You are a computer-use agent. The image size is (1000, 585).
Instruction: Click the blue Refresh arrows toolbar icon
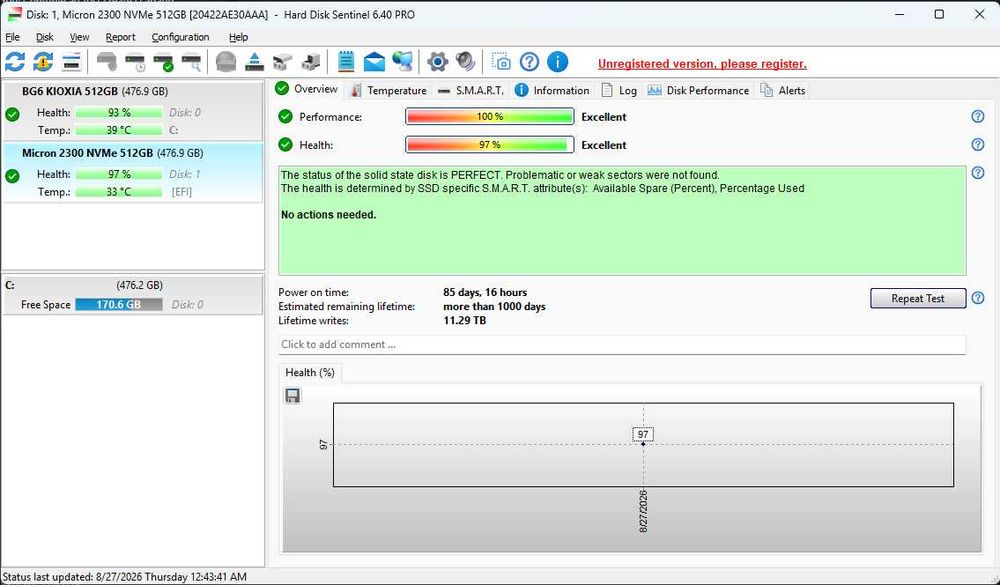(15, 62)
